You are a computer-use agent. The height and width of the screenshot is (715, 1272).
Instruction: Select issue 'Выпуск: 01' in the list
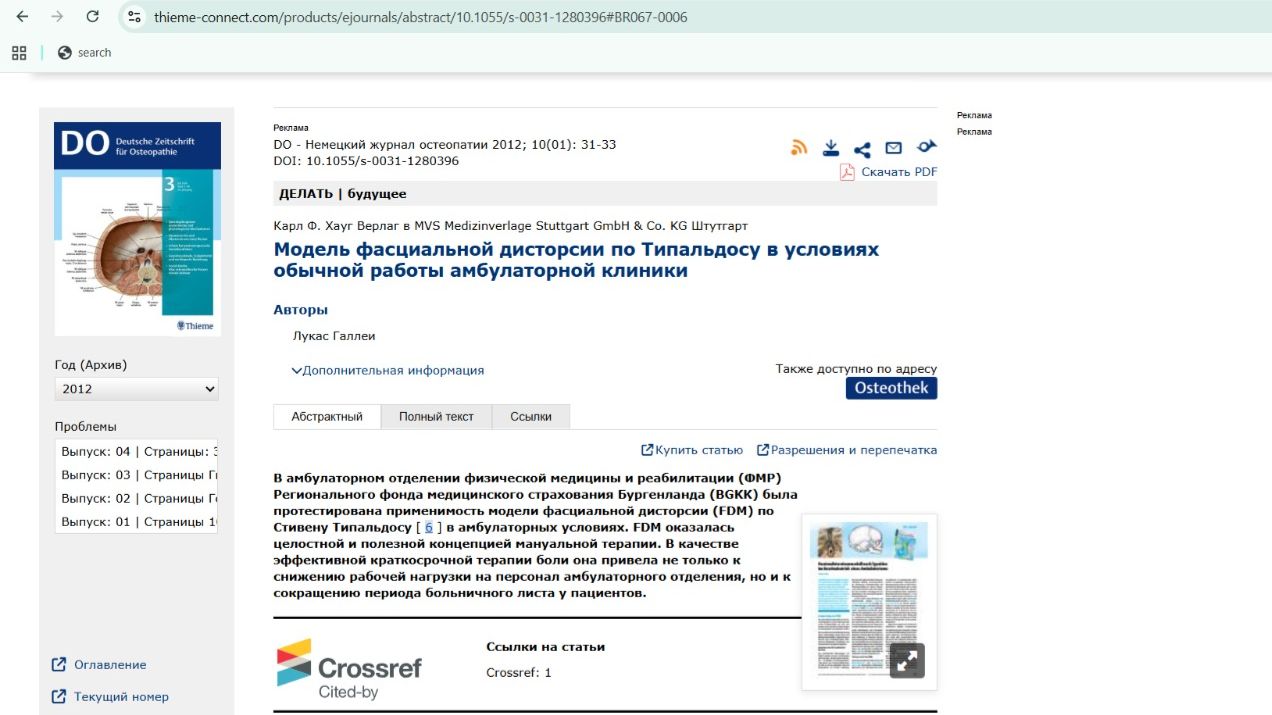click(x=137, y=521)
